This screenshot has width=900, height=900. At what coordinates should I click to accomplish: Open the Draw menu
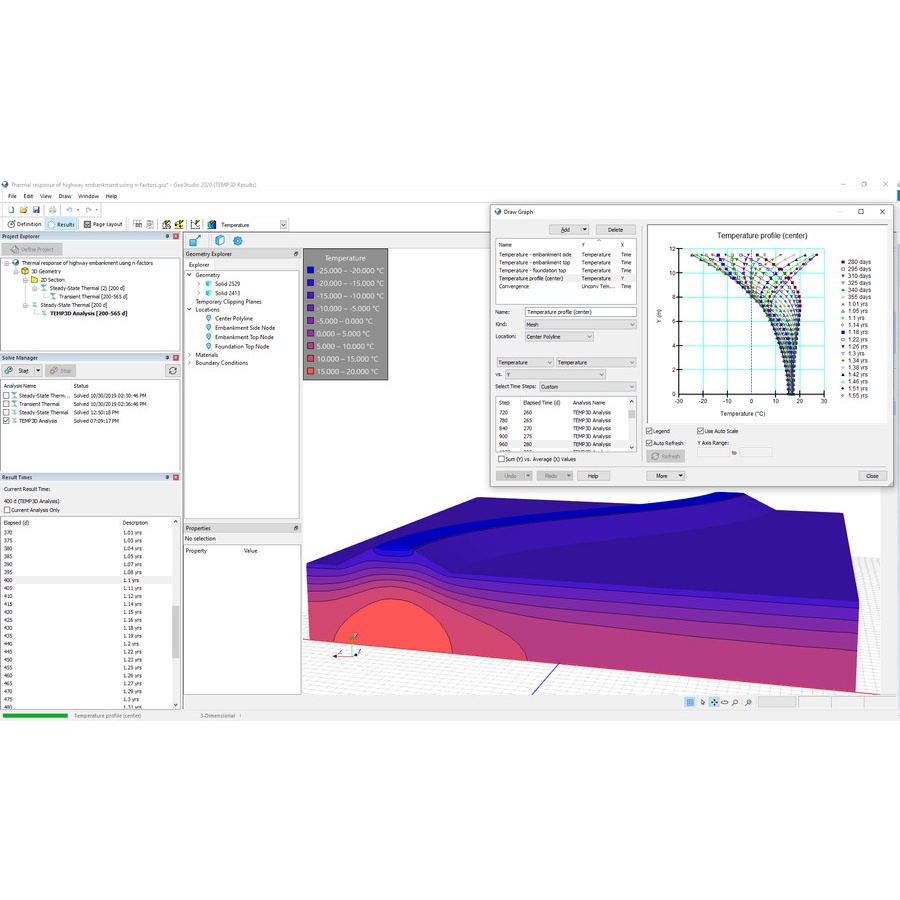coord(65,196)
